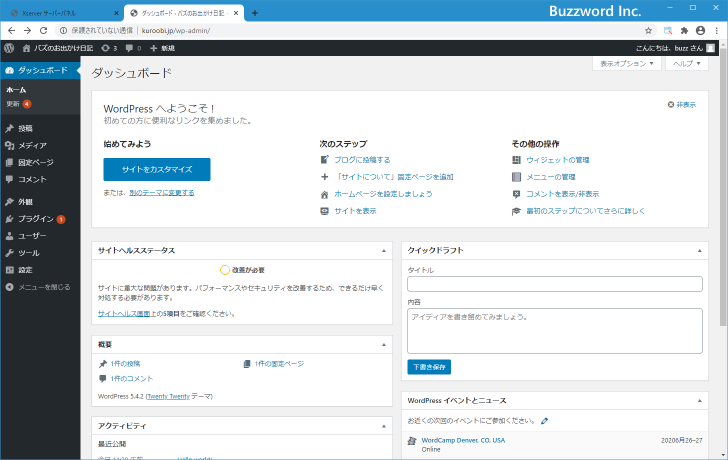
Task: Open the Chrome profile avatar icon
Action: pos(701,30)
